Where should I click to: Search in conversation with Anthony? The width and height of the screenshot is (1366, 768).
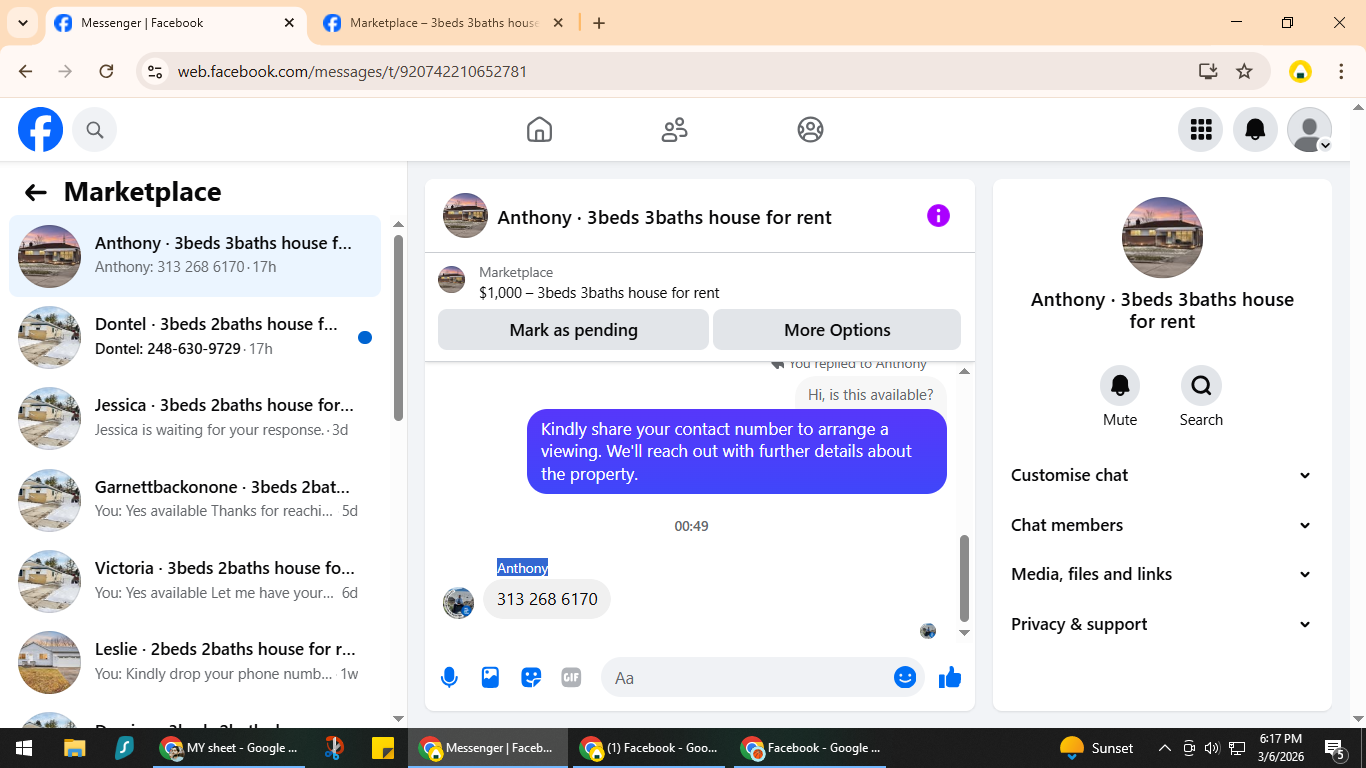point(1201,385)
